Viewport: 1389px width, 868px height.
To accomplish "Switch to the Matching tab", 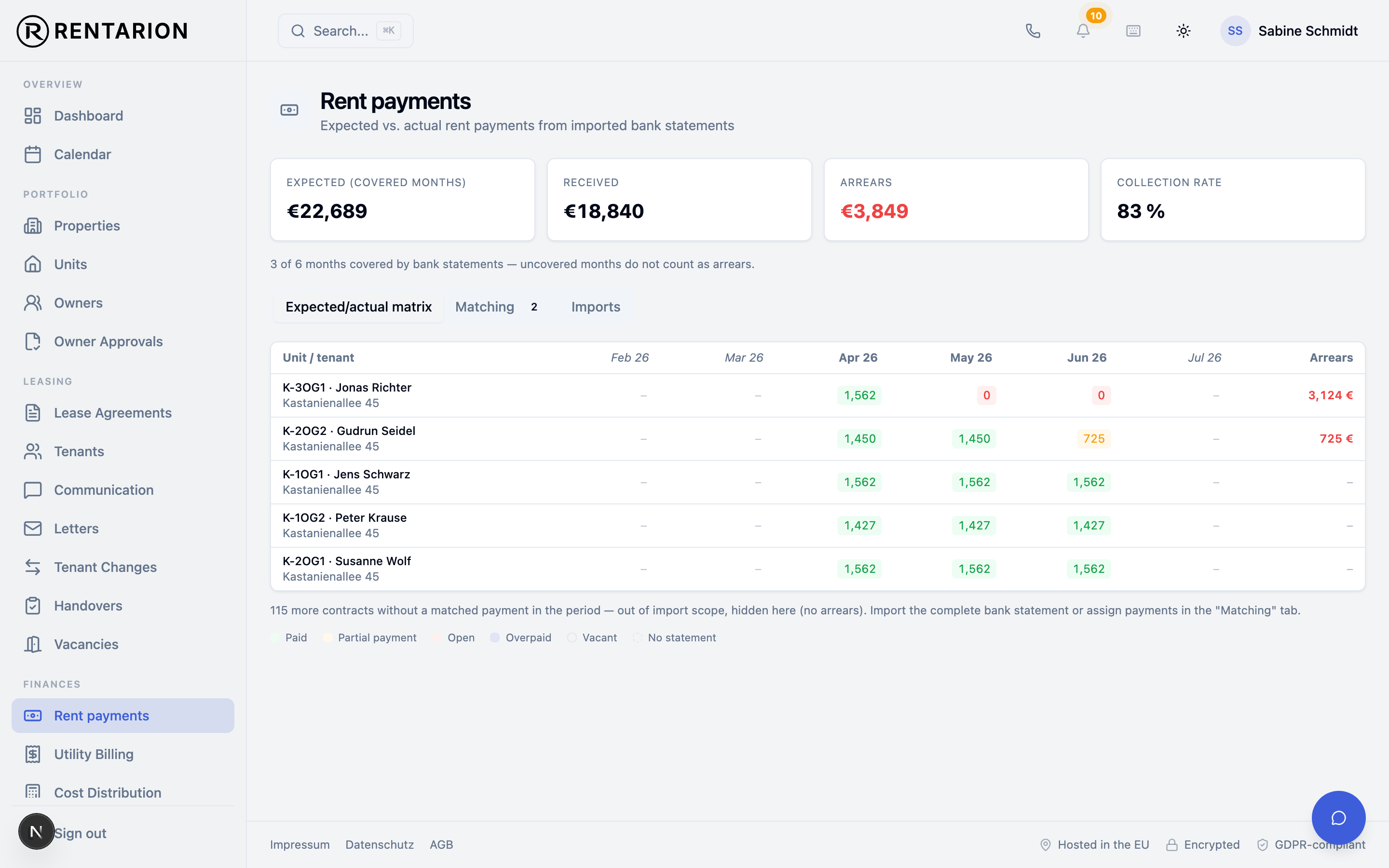I will [x=496, y=307].
